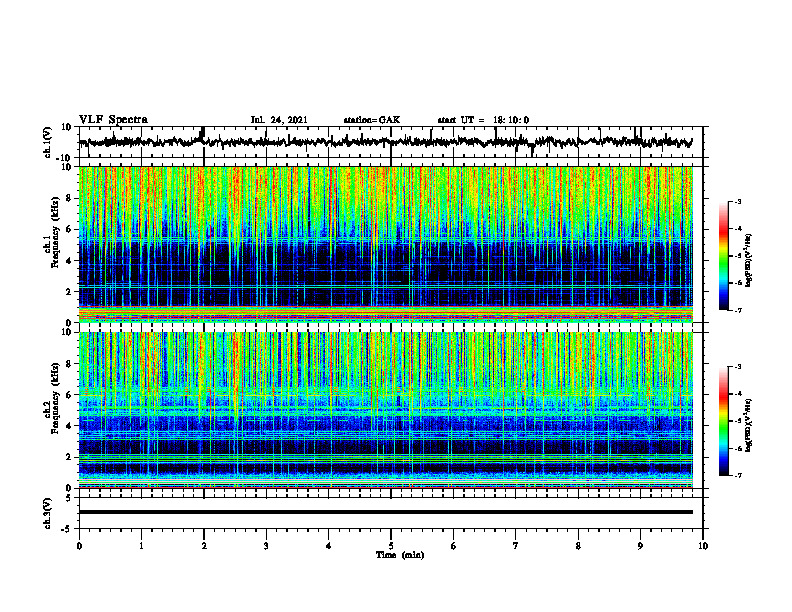Click time-axis tick label "9"
The height and width of the screenshot is (612, 792).
[x=640, y=546]
